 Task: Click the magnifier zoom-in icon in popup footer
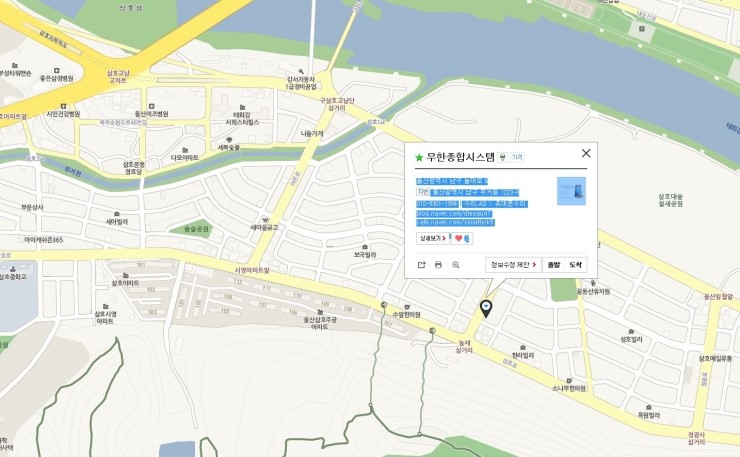[x=455, y=265]
